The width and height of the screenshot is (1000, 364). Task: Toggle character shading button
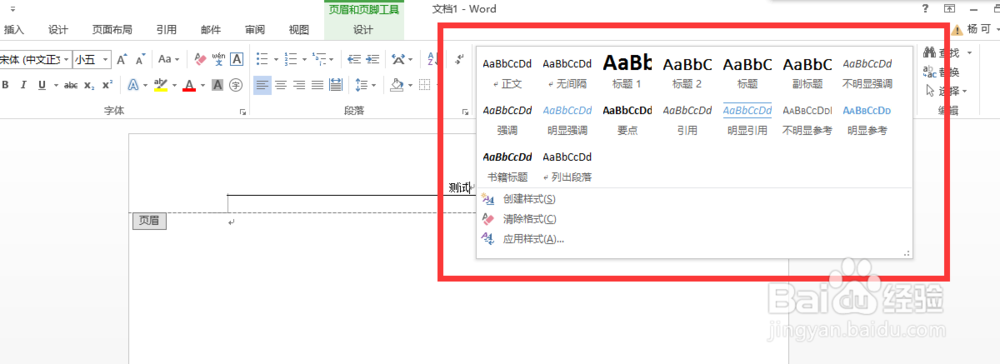(217, 85)
